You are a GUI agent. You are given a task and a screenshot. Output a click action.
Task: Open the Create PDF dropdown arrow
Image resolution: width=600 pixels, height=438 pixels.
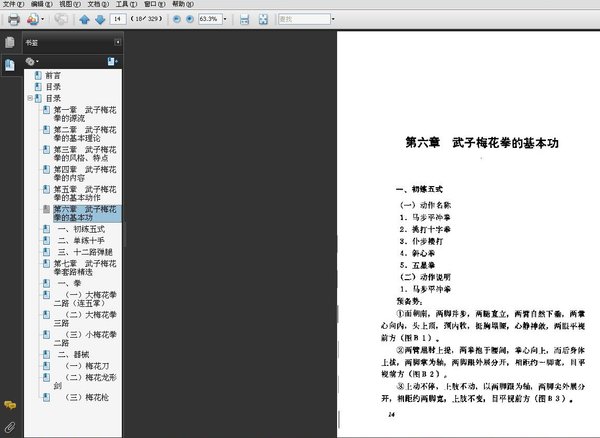coord(42,19)
